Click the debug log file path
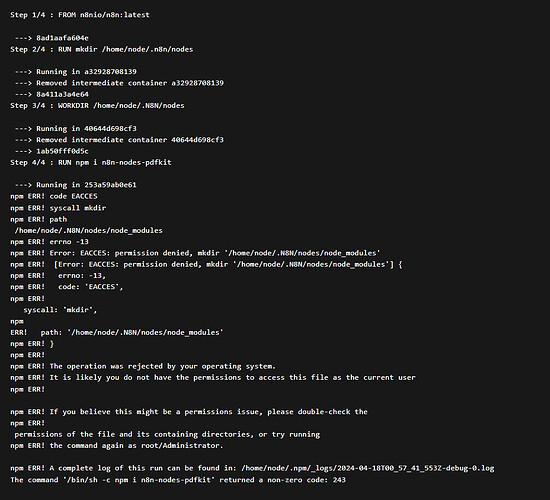The width and height of the screenshot is (550, 500). (368, 468)
